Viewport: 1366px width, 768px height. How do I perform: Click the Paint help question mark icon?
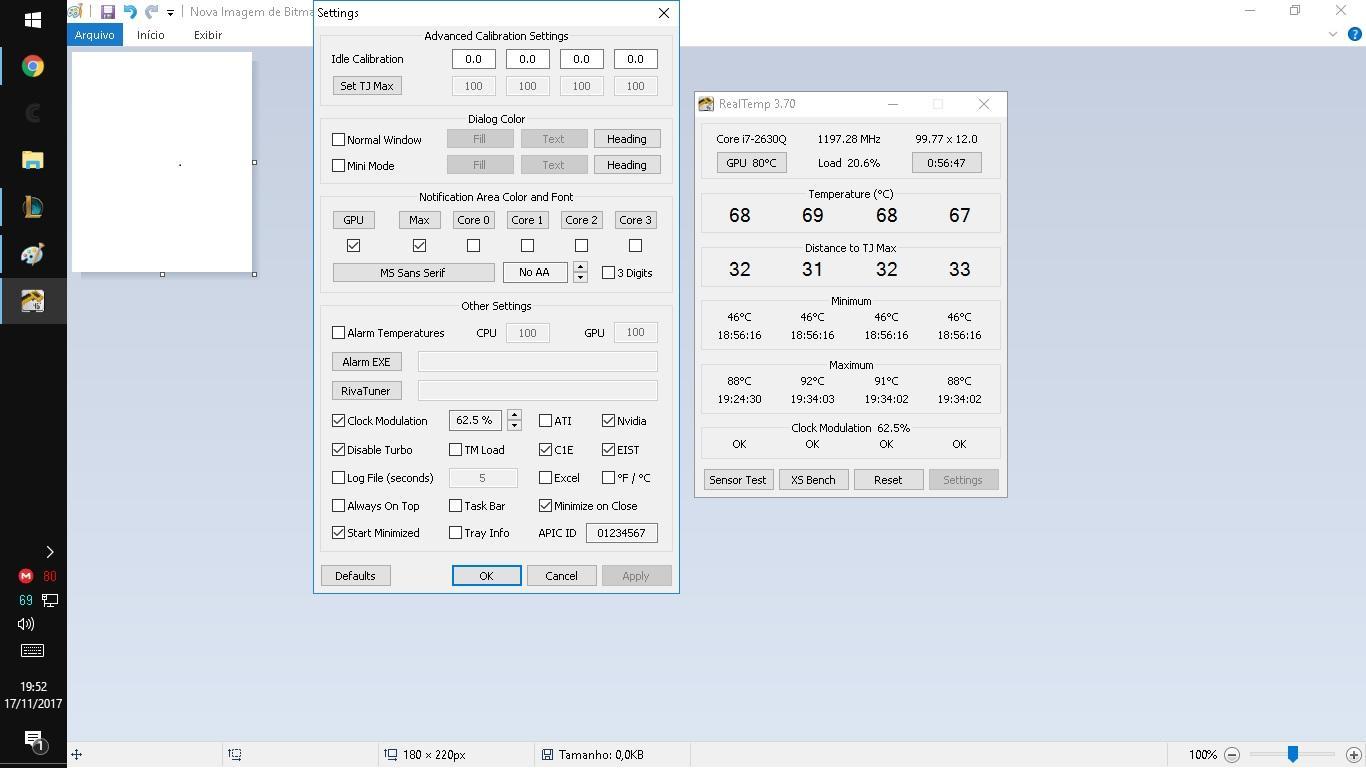pyautogui.click(x=1355, y=34)
